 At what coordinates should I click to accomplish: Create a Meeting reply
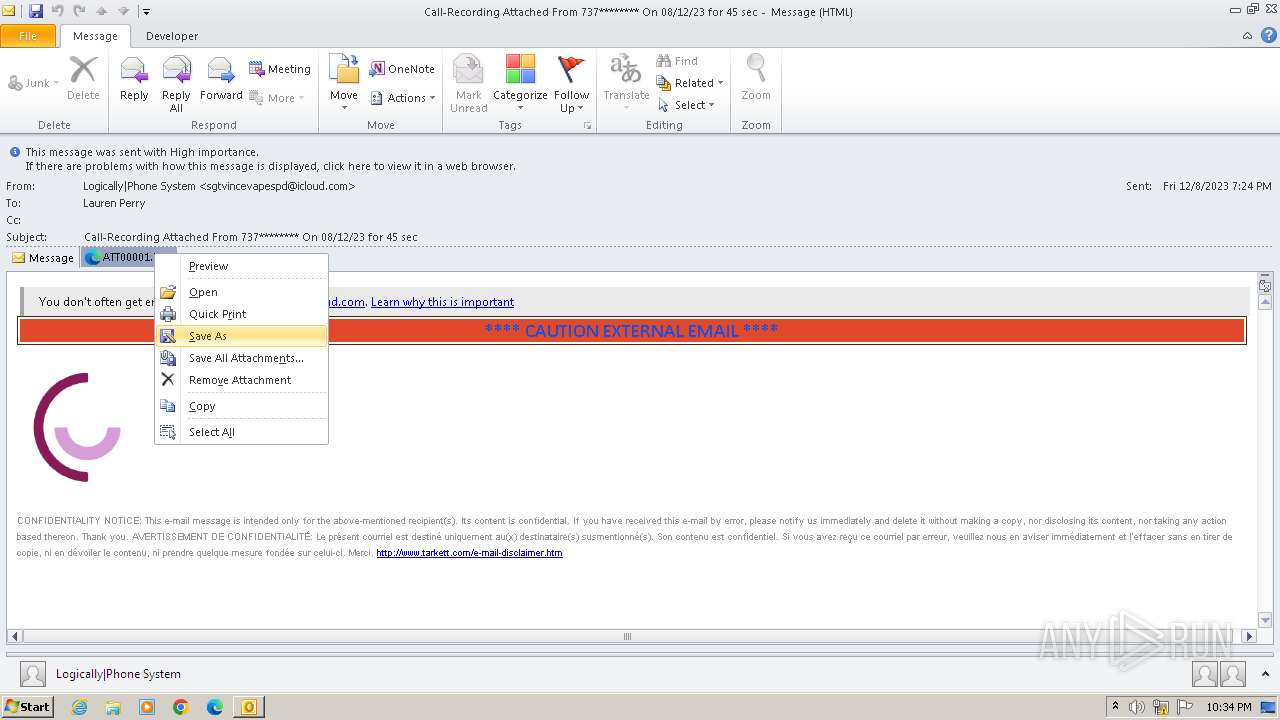click(x=280, y=69)
